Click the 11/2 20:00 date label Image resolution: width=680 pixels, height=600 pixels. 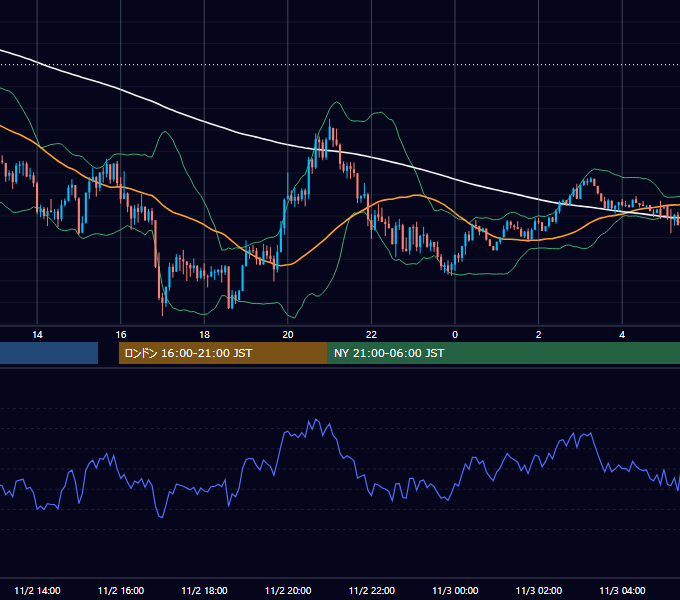[288, 590]
